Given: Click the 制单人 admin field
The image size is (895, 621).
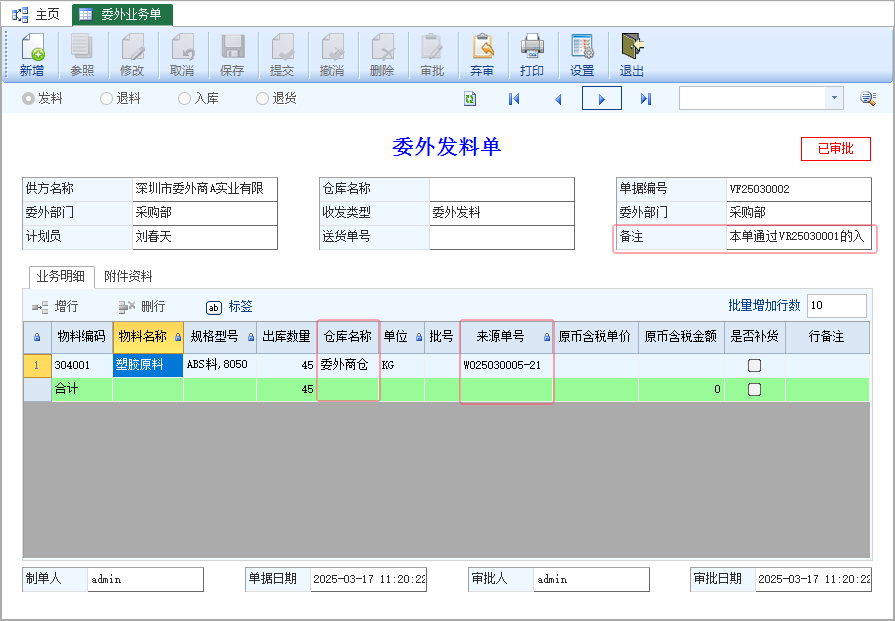Looking at the screenshot, I should 145,579.
